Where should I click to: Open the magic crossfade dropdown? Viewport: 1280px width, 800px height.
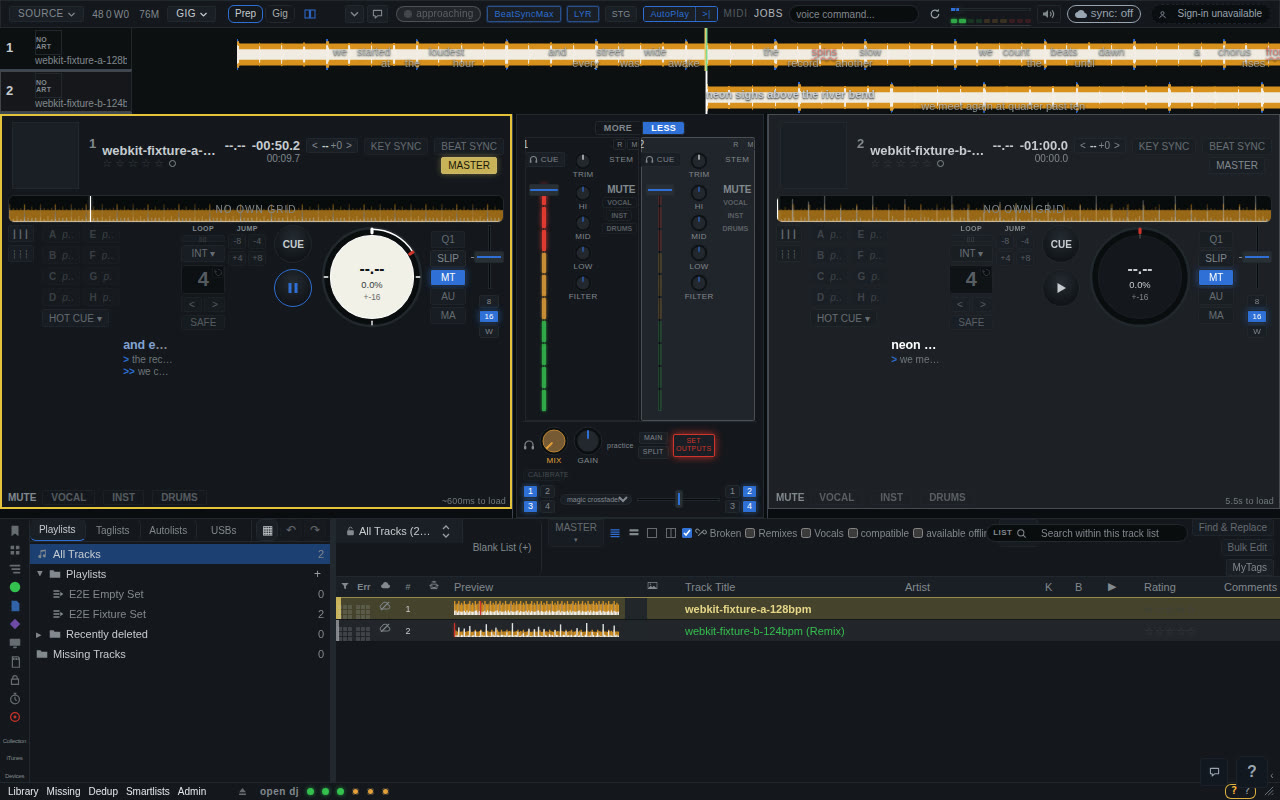596,499
